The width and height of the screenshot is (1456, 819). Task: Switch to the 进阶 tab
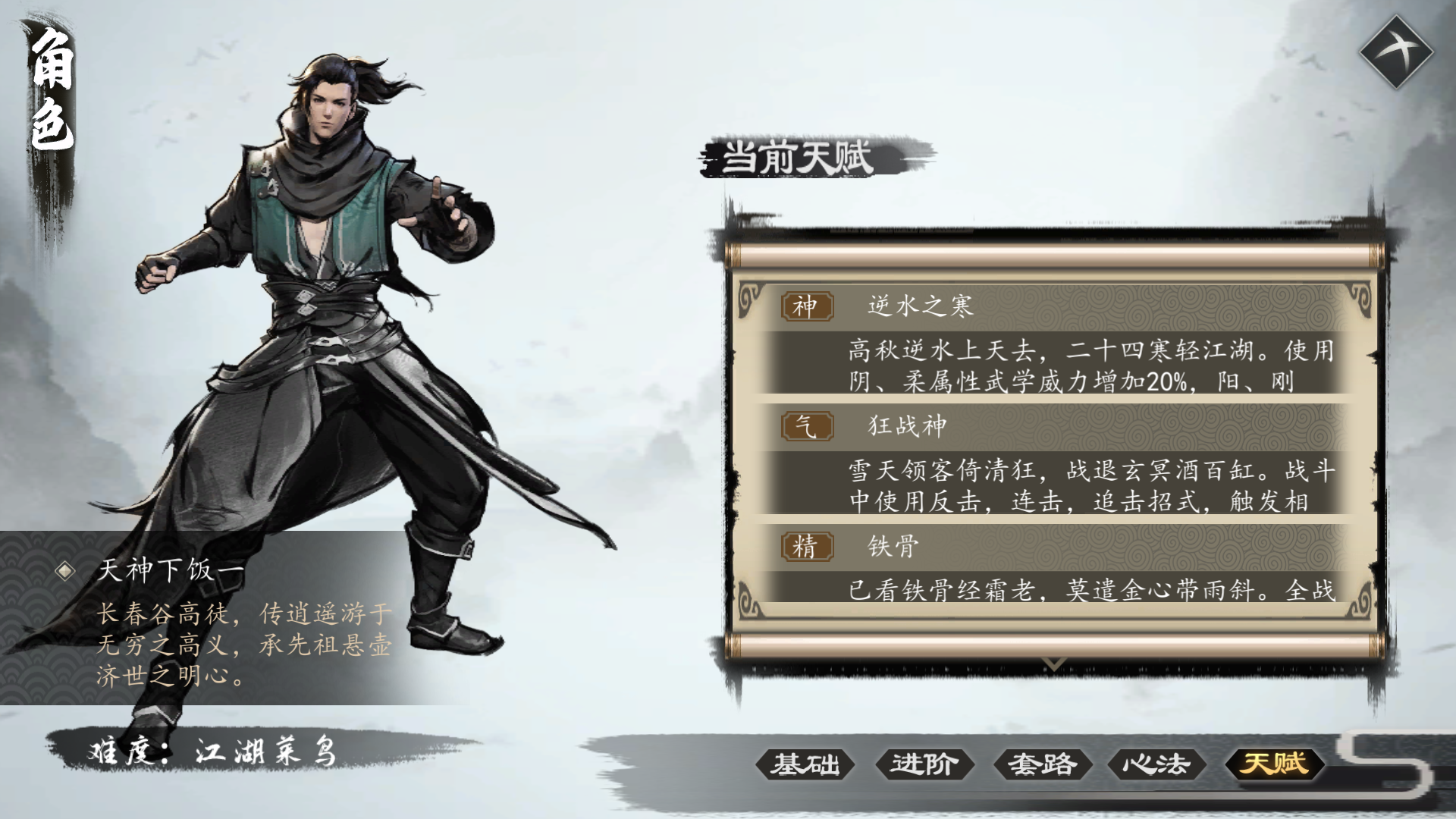click(x=924, y=764)
